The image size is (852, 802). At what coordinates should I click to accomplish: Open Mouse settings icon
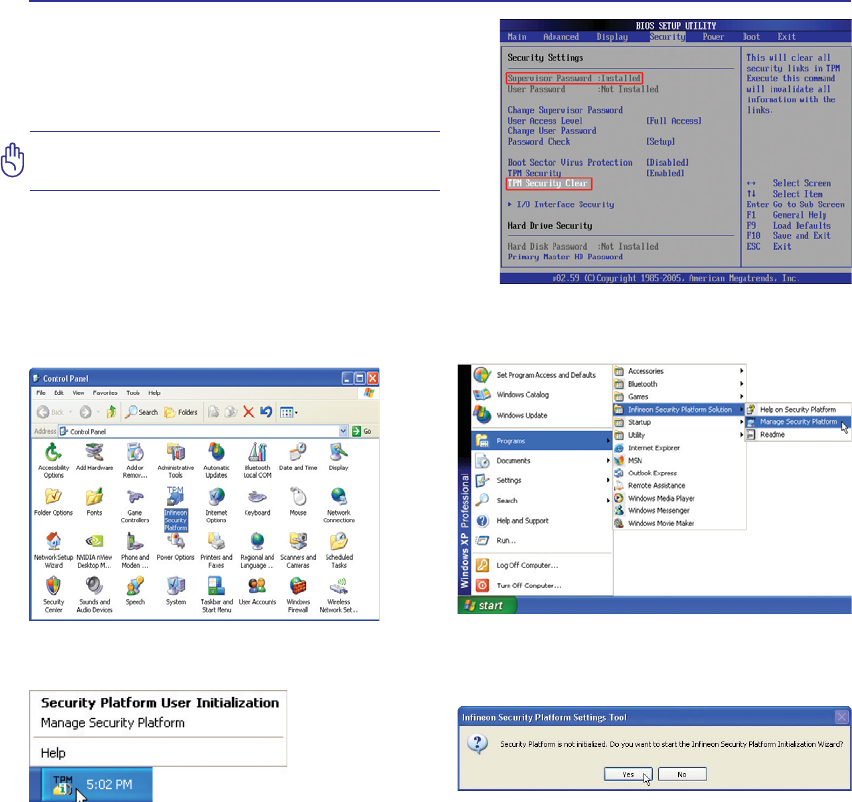tap(298, 502)
